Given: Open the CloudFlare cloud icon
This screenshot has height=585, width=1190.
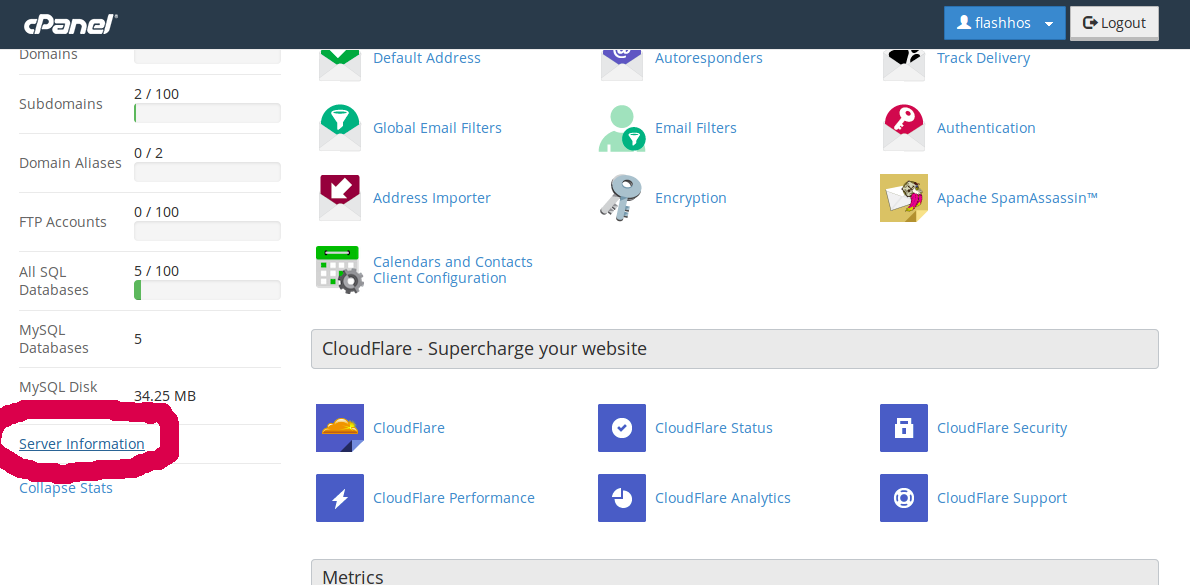Looking at the screenshot, I should tap(340, 428).
